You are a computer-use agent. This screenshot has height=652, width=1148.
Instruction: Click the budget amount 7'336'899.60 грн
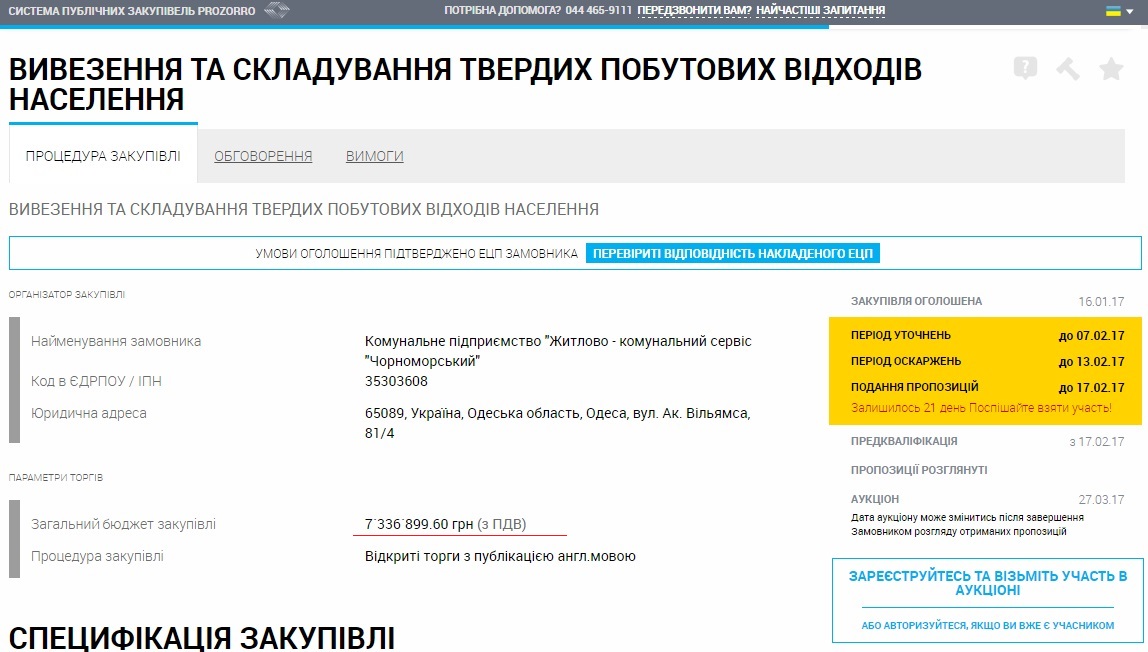[x=419, y=524]
